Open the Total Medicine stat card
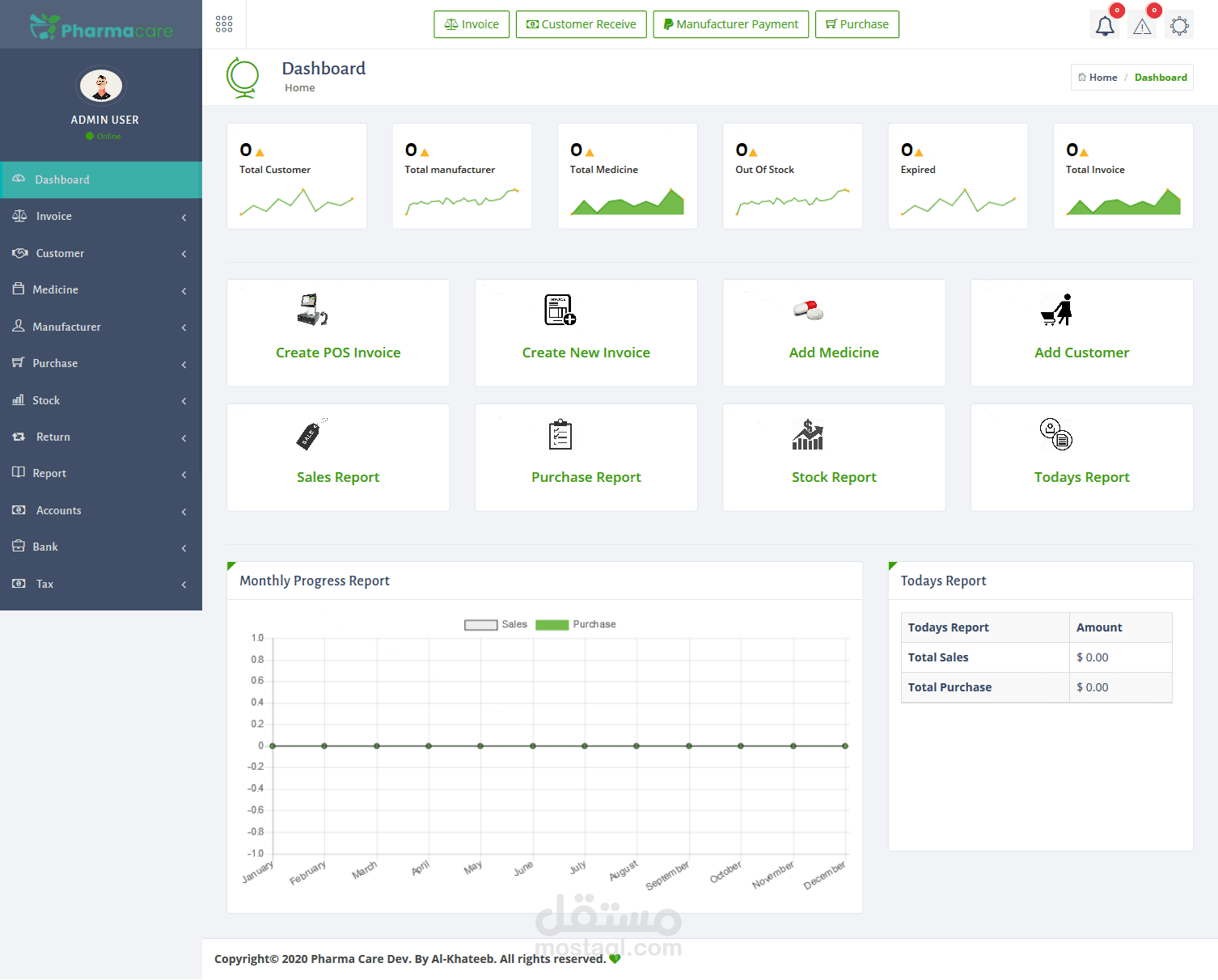The width and height of the screenshot is (1218, 980). pyautogui.click(x=628, y=175)
